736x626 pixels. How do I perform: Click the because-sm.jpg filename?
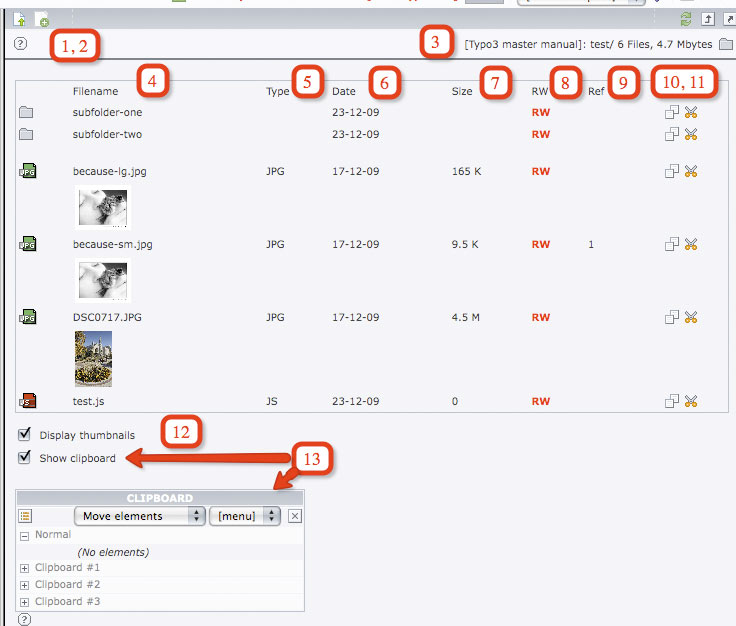coord(112,244)
